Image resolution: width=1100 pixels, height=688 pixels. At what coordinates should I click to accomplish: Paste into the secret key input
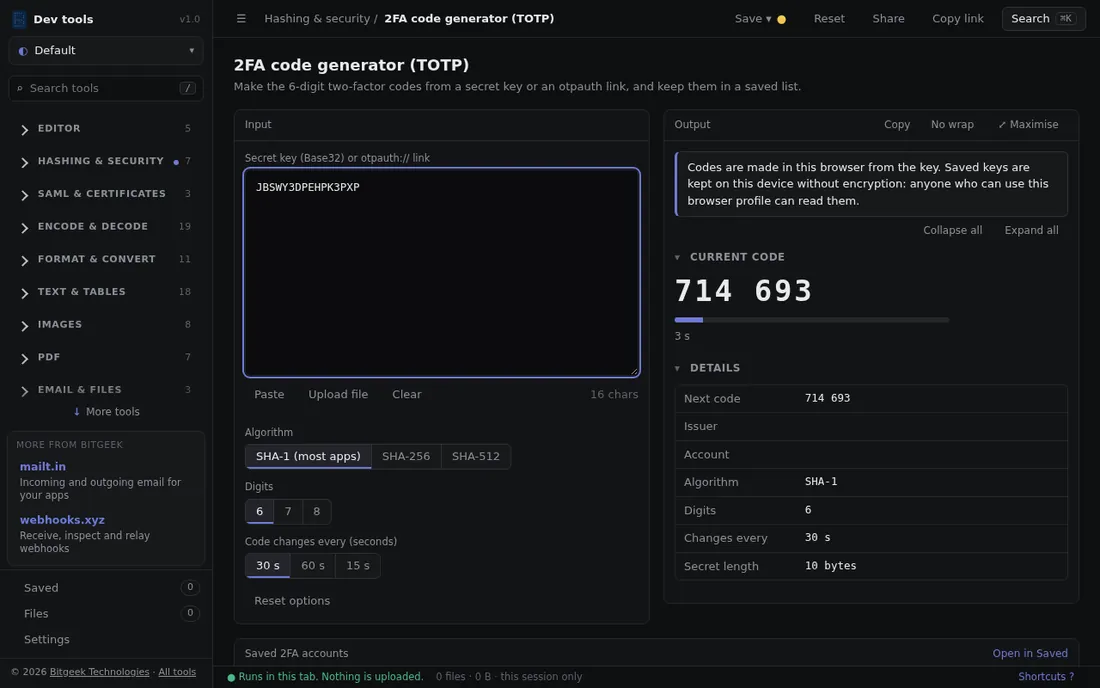[x=269, y=394]
